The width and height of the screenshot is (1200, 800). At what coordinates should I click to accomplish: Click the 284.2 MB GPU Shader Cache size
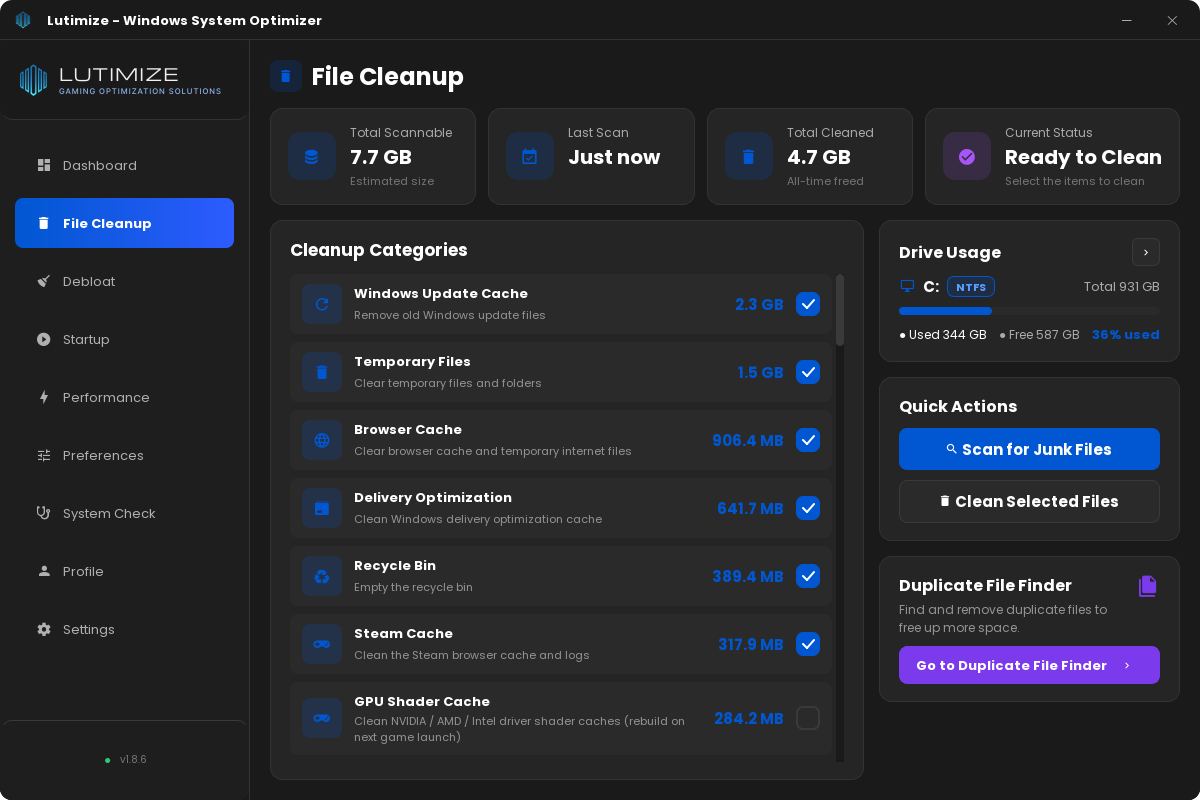click(x=749, y=718)
